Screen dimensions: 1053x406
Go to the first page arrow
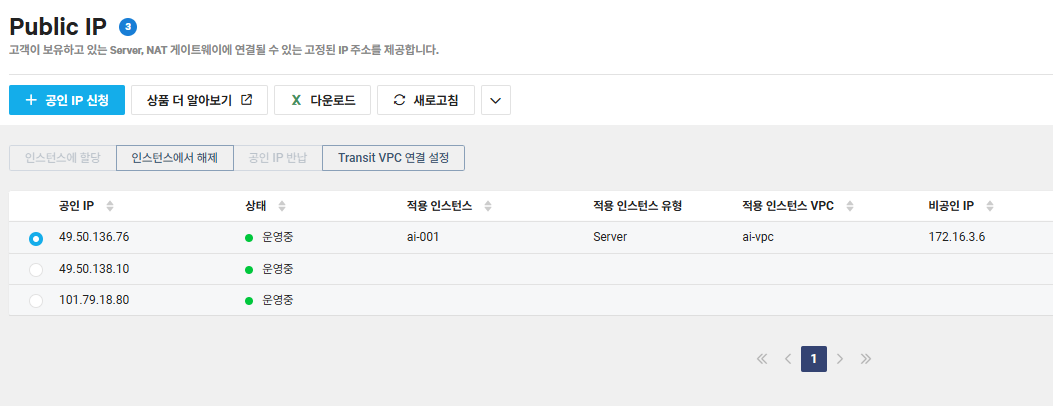pos(762,359)
